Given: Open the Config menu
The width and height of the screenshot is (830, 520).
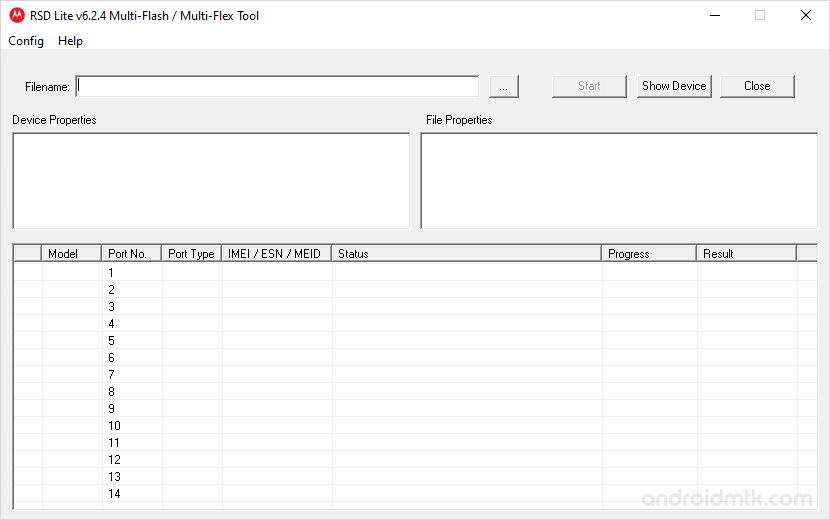Looking at the screenshot, I should point(26,41).
